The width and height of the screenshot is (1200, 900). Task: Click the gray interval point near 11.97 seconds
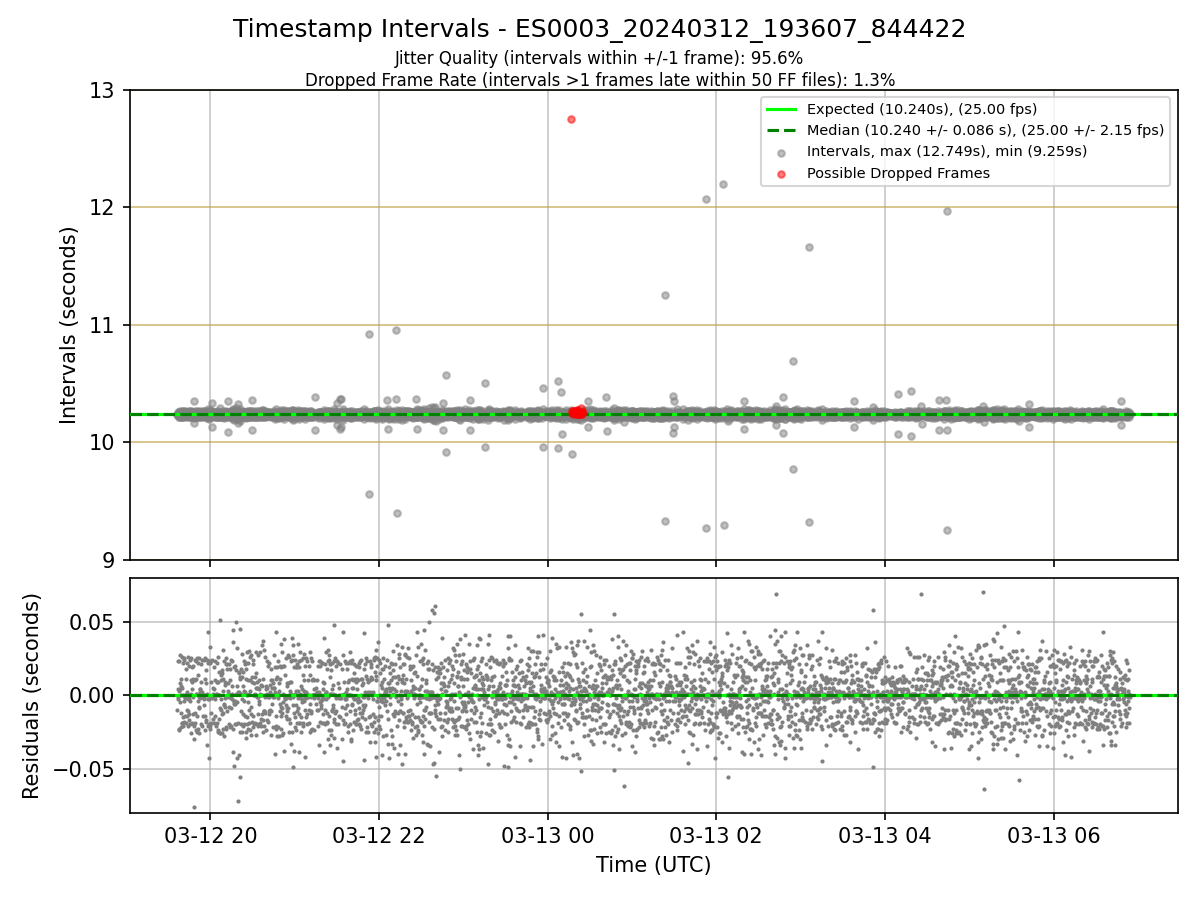[x=947, y=211]
